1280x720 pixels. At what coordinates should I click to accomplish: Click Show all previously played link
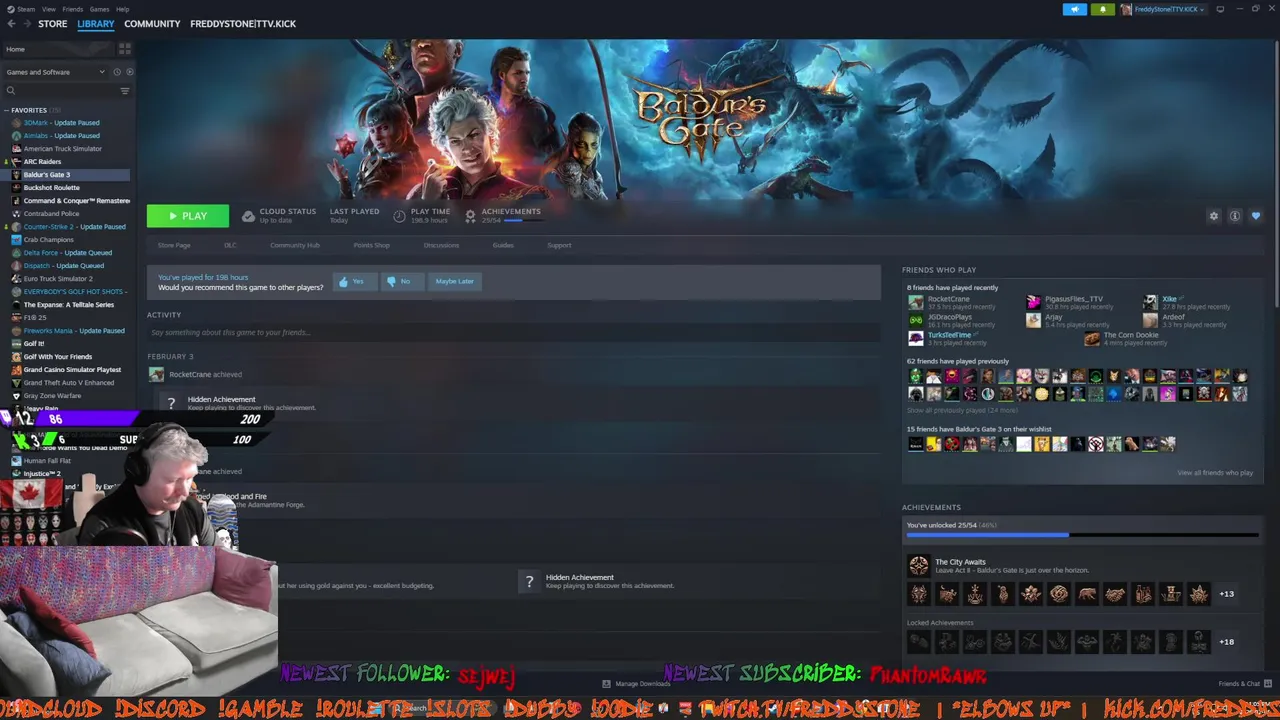(x=962, y=411)
